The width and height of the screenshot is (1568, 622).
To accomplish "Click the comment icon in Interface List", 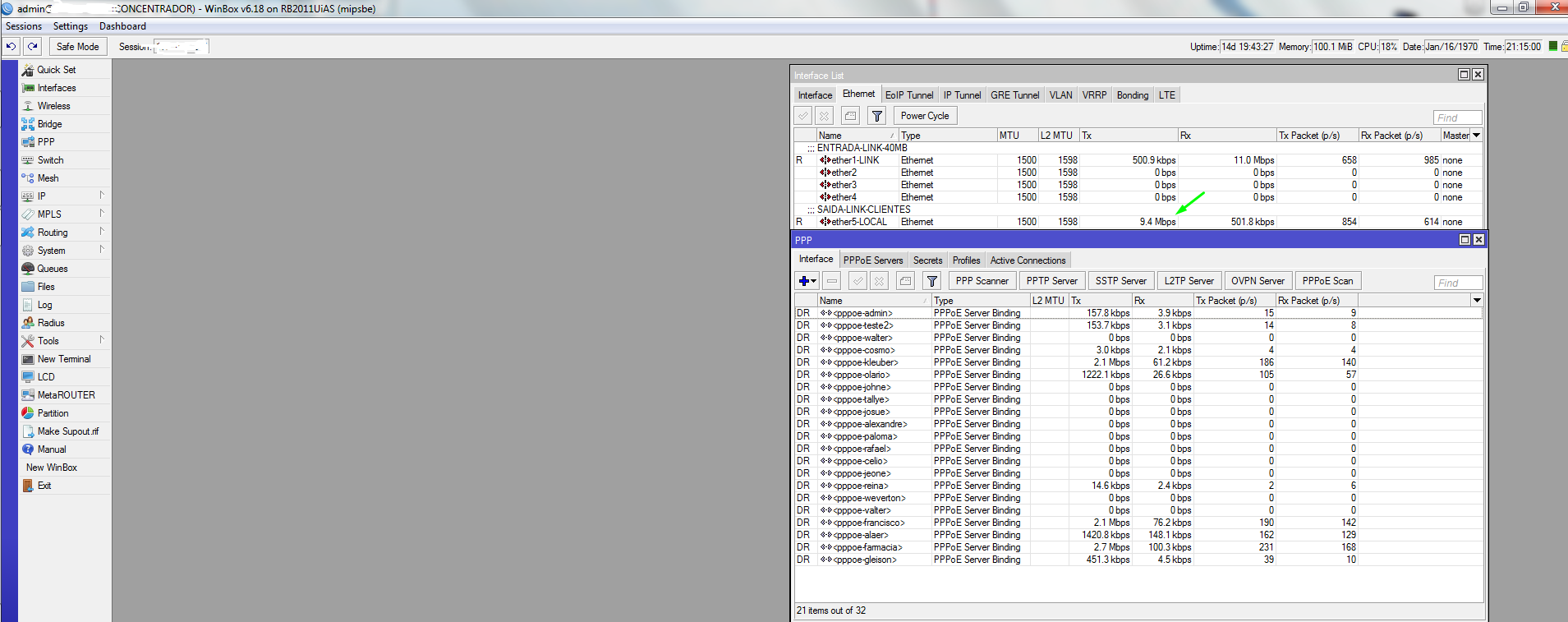I will [x=850, y=116].
